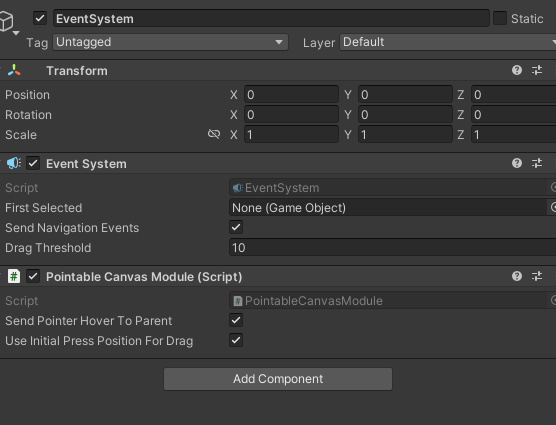556x425 pixels.
Task: Click the PointableCanvasModule script reference field
Action: 388,301
